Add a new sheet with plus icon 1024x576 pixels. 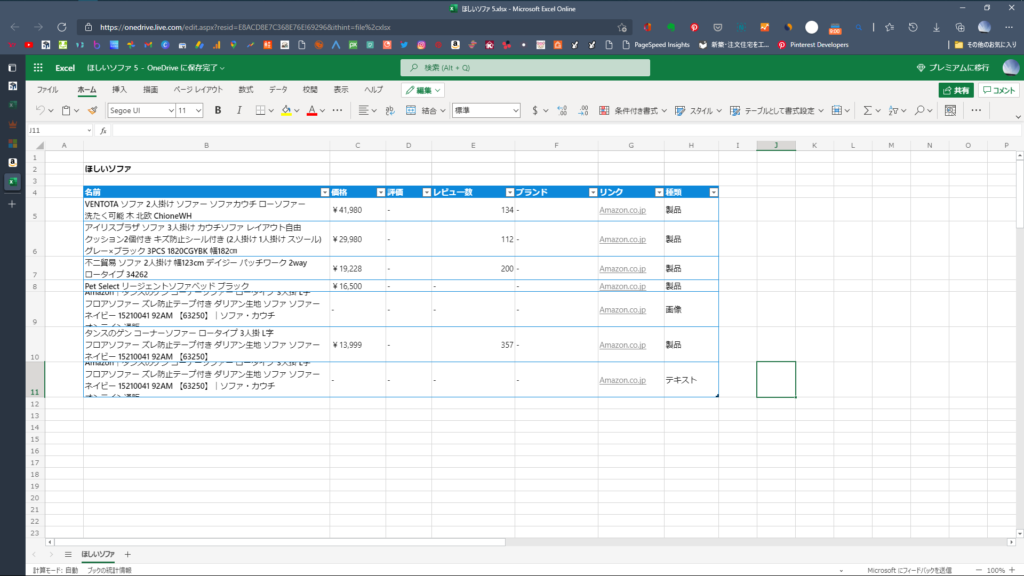[127, 554]
